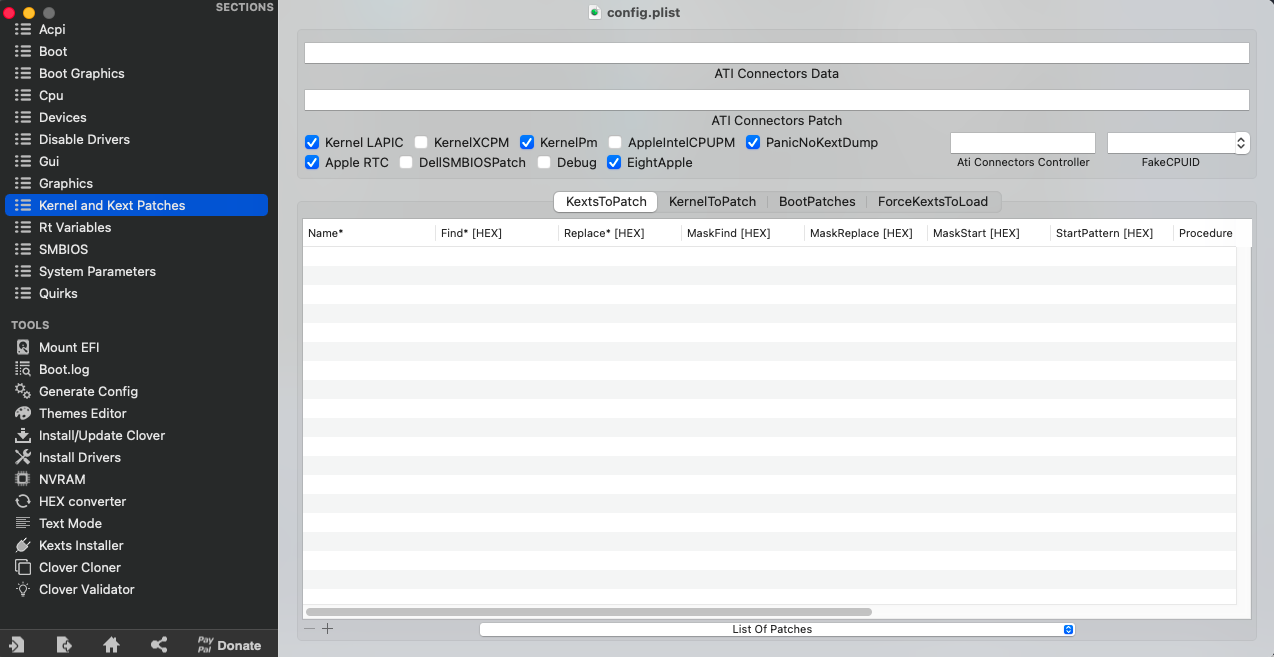Enable the KernelXCPM checkbox

421,143
